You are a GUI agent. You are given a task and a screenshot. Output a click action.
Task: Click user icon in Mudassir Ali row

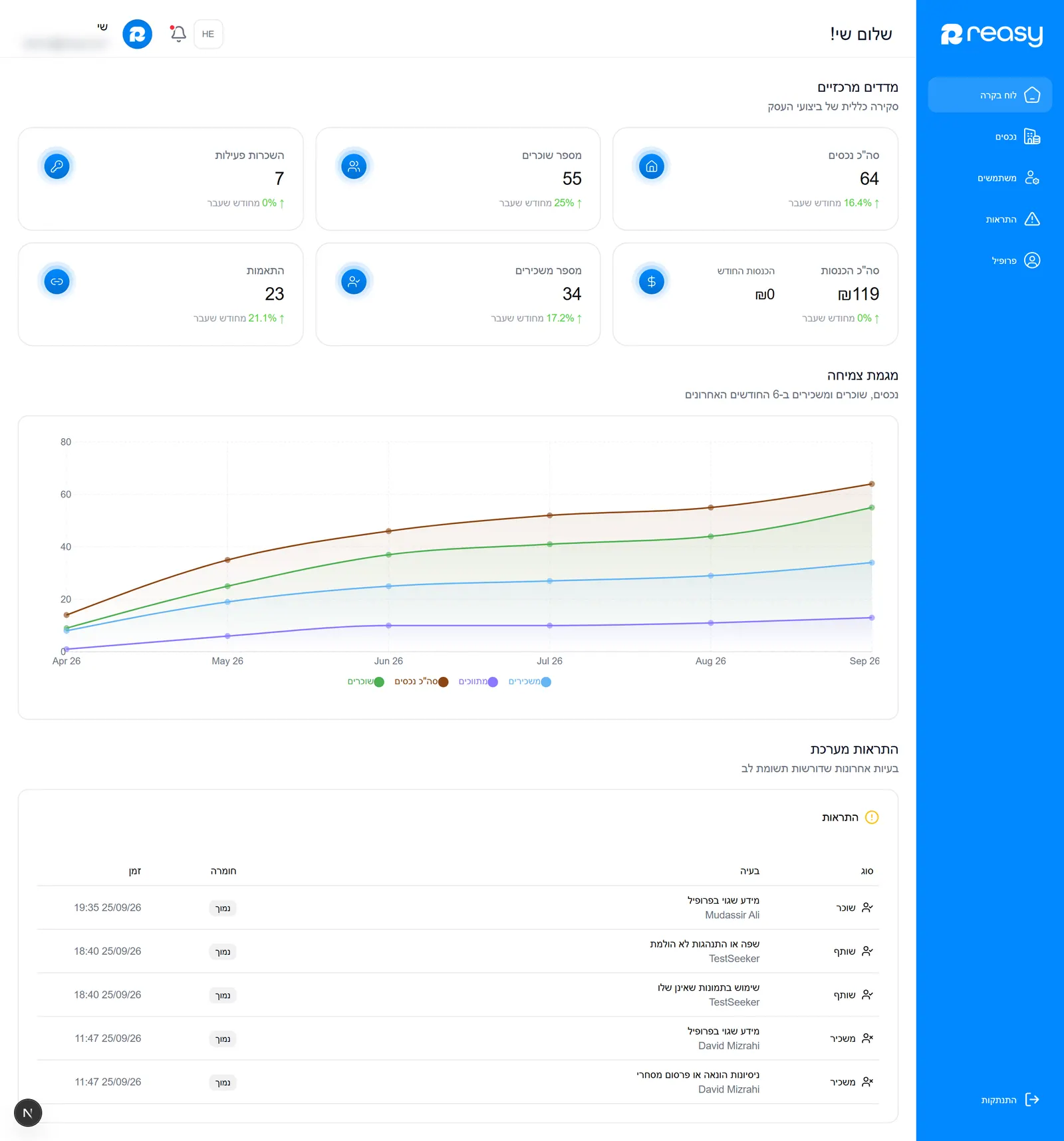click(x=867, y=908)
